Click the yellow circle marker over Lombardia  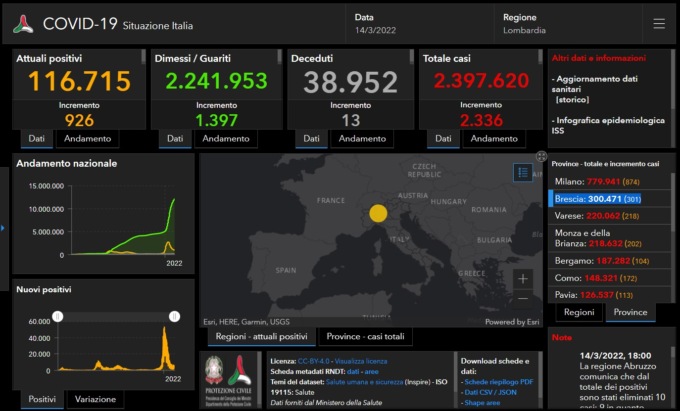pos(378,212)
